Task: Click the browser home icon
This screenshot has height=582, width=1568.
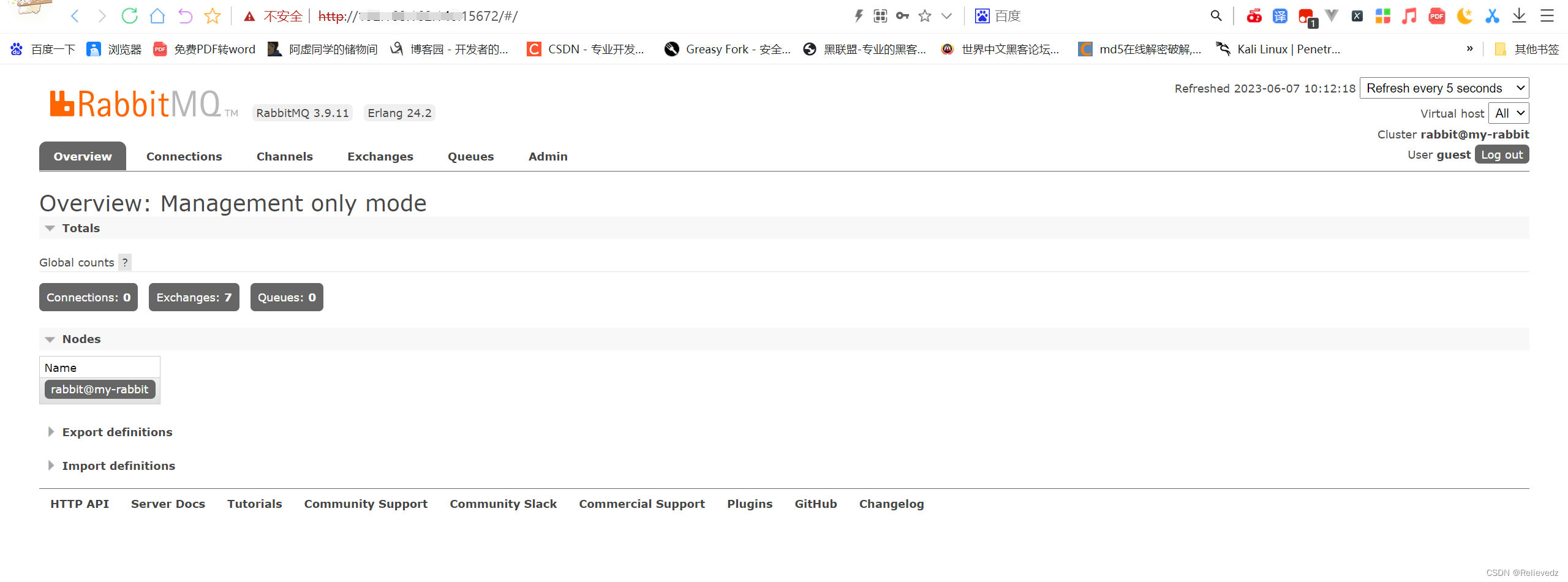Action: pos(157,16)
